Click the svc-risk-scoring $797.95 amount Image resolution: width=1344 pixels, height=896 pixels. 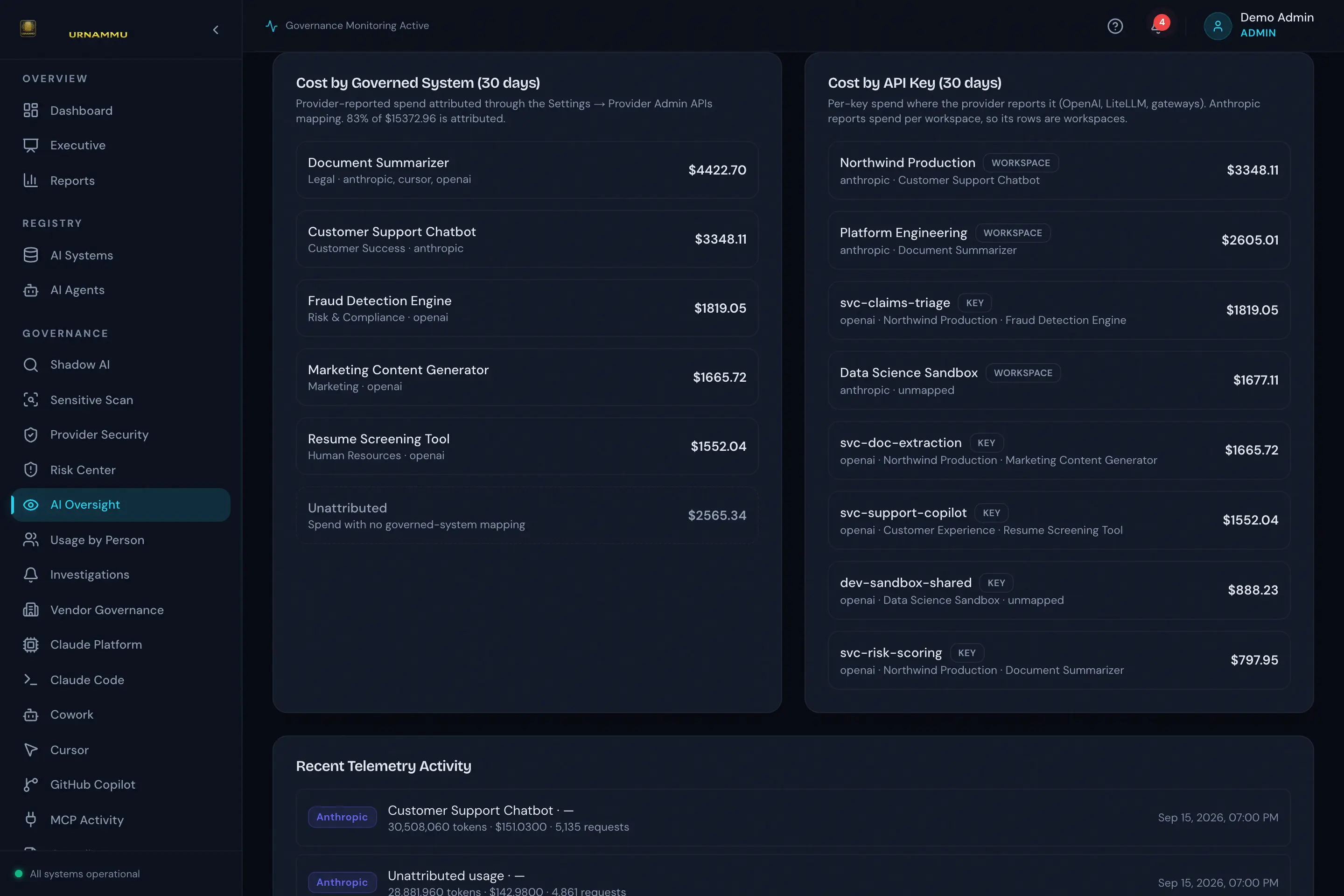point(1254,660)
